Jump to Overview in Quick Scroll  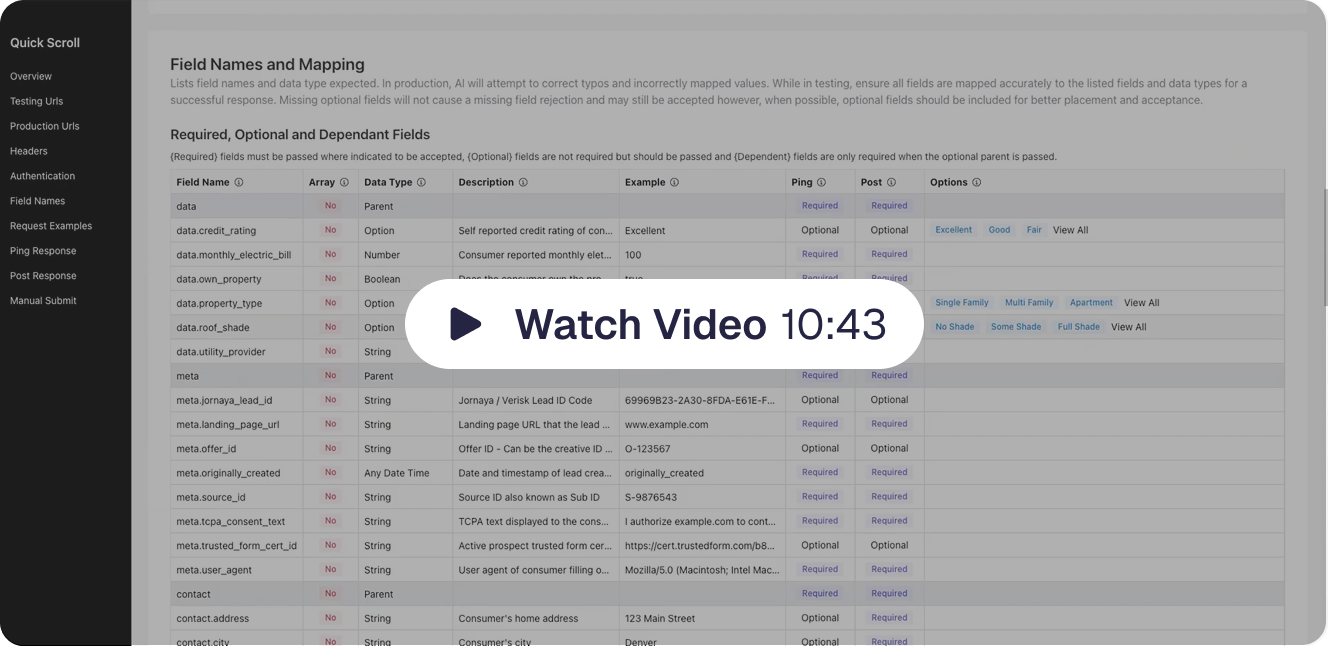point(31,76)
